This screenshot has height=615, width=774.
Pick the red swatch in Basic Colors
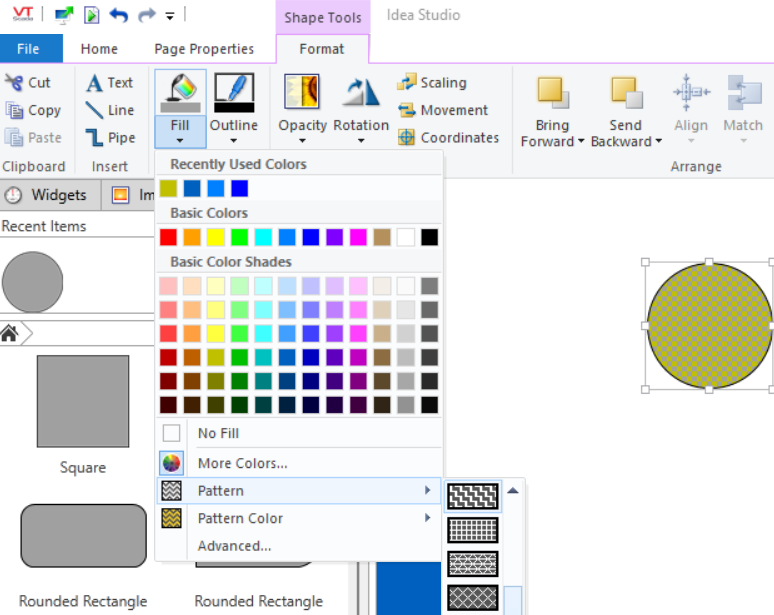coord(168,237)
